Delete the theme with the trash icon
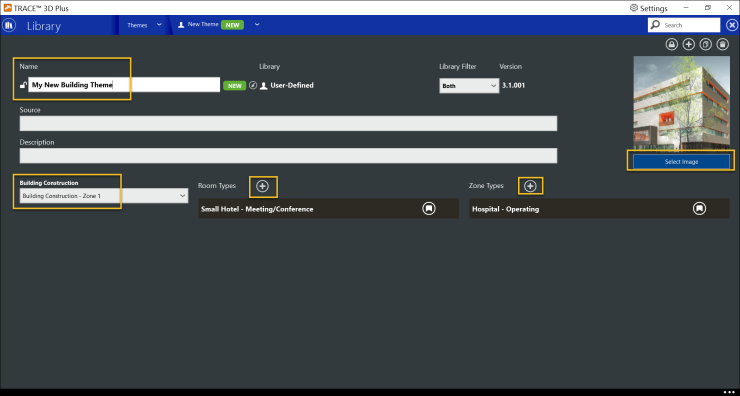Viewport: 740px width, 396px height. coord(723,44)
